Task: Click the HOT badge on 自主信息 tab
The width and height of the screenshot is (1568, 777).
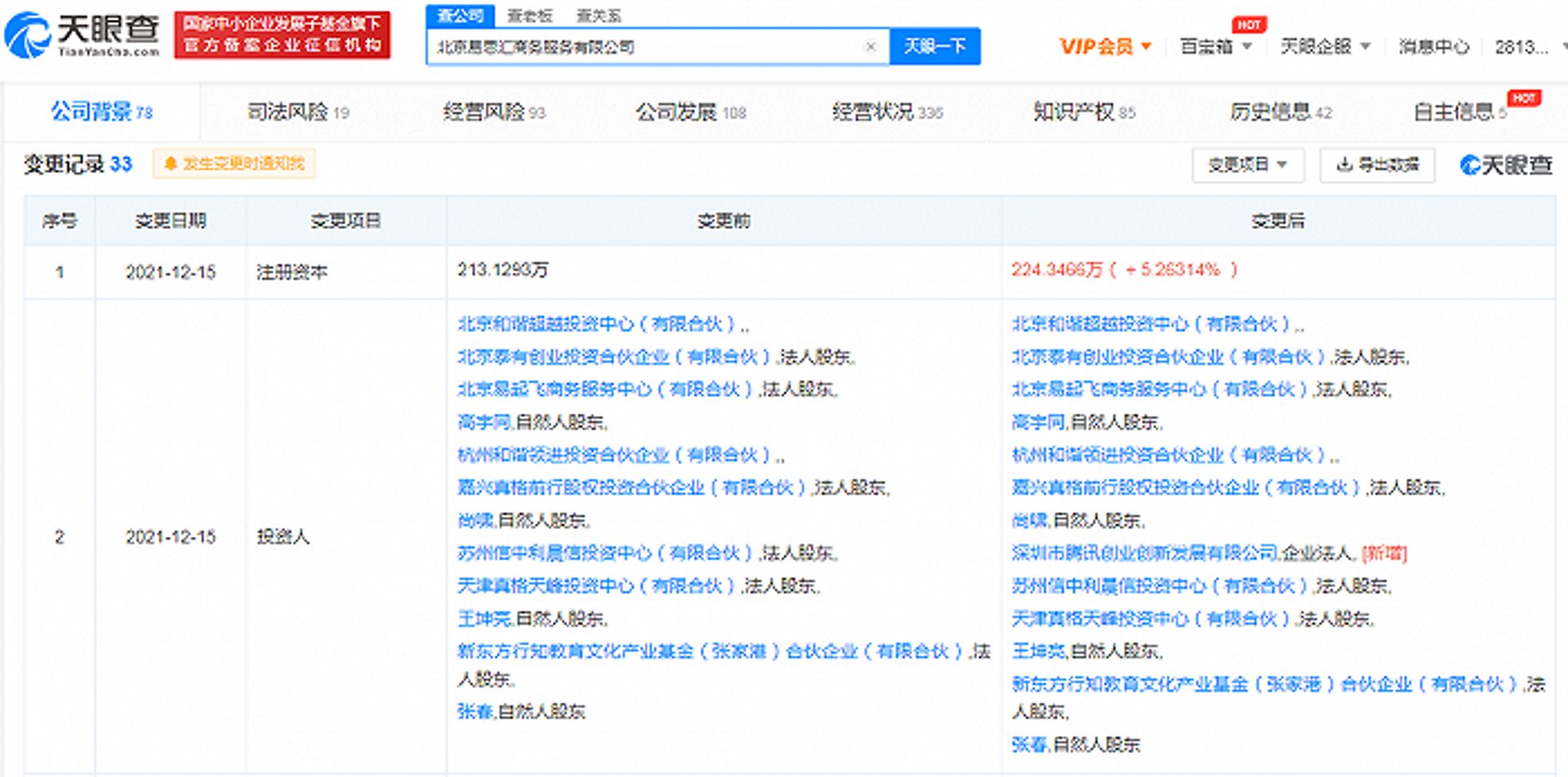Action: (x=1524, y=98)
